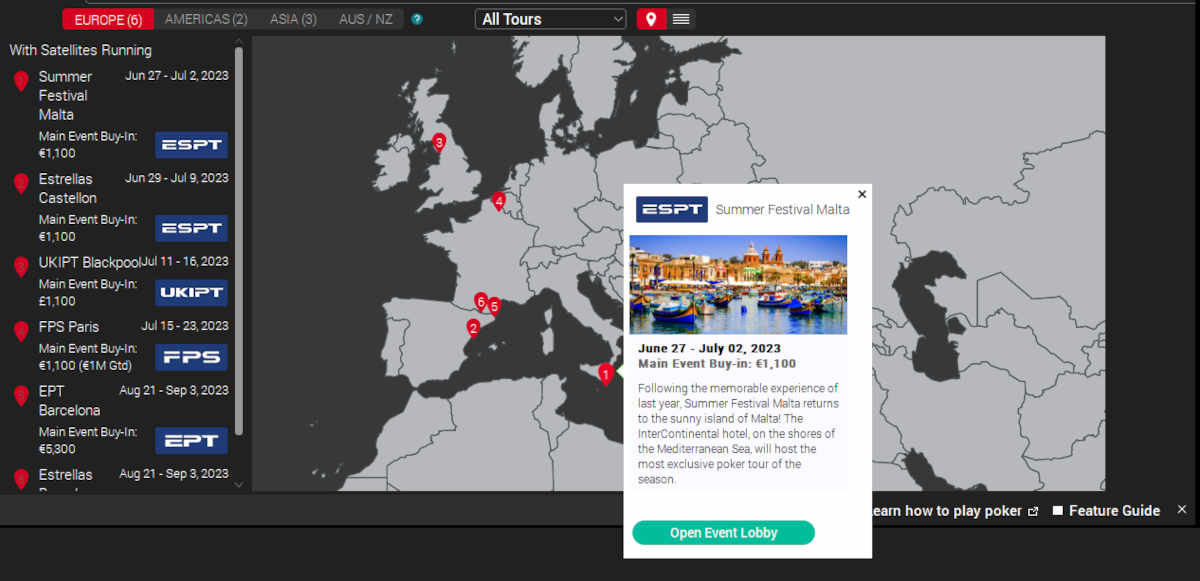Click the "£1,100" buy-in for UKIPT Blackpool
Viewport: 1200px width, 581px height.
tap(57, 301)
